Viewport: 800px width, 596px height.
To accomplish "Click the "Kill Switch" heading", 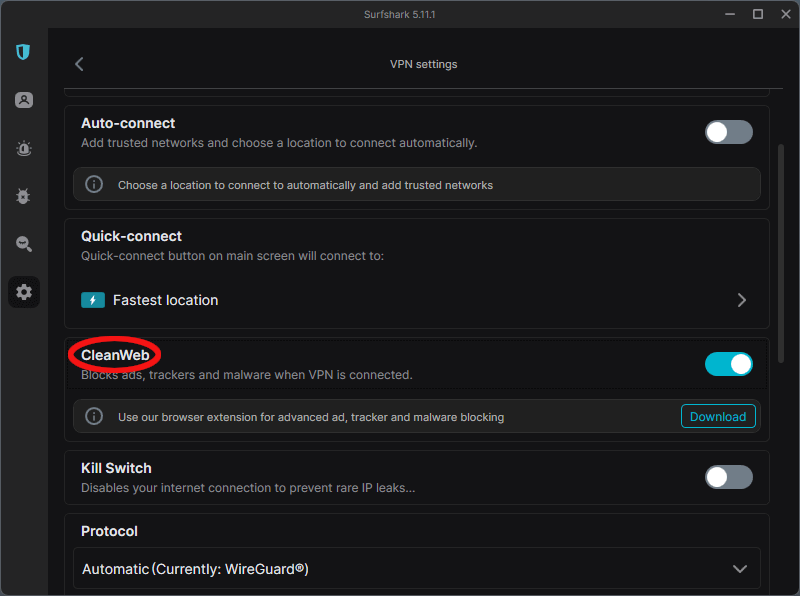I will pos(116,468).
